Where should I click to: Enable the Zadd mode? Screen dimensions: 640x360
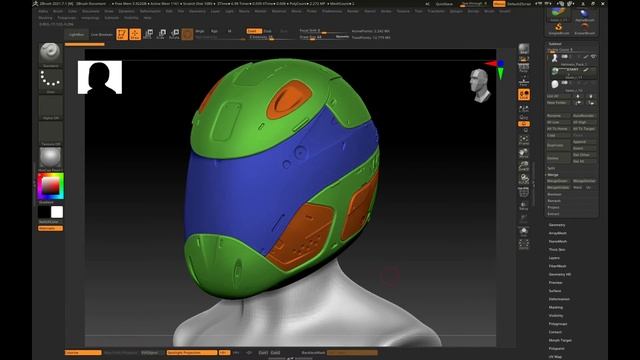(254, 31)
